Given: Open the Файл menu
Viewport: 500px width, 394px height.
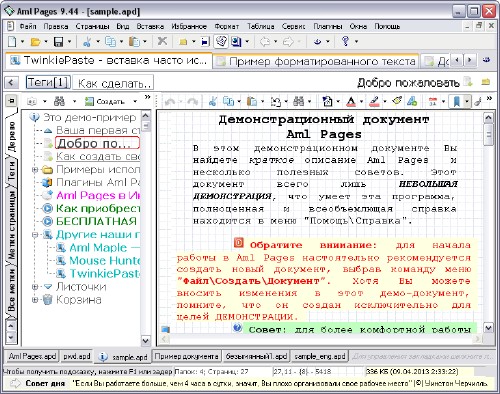Looking at the screenshot, I should (28, 26).
